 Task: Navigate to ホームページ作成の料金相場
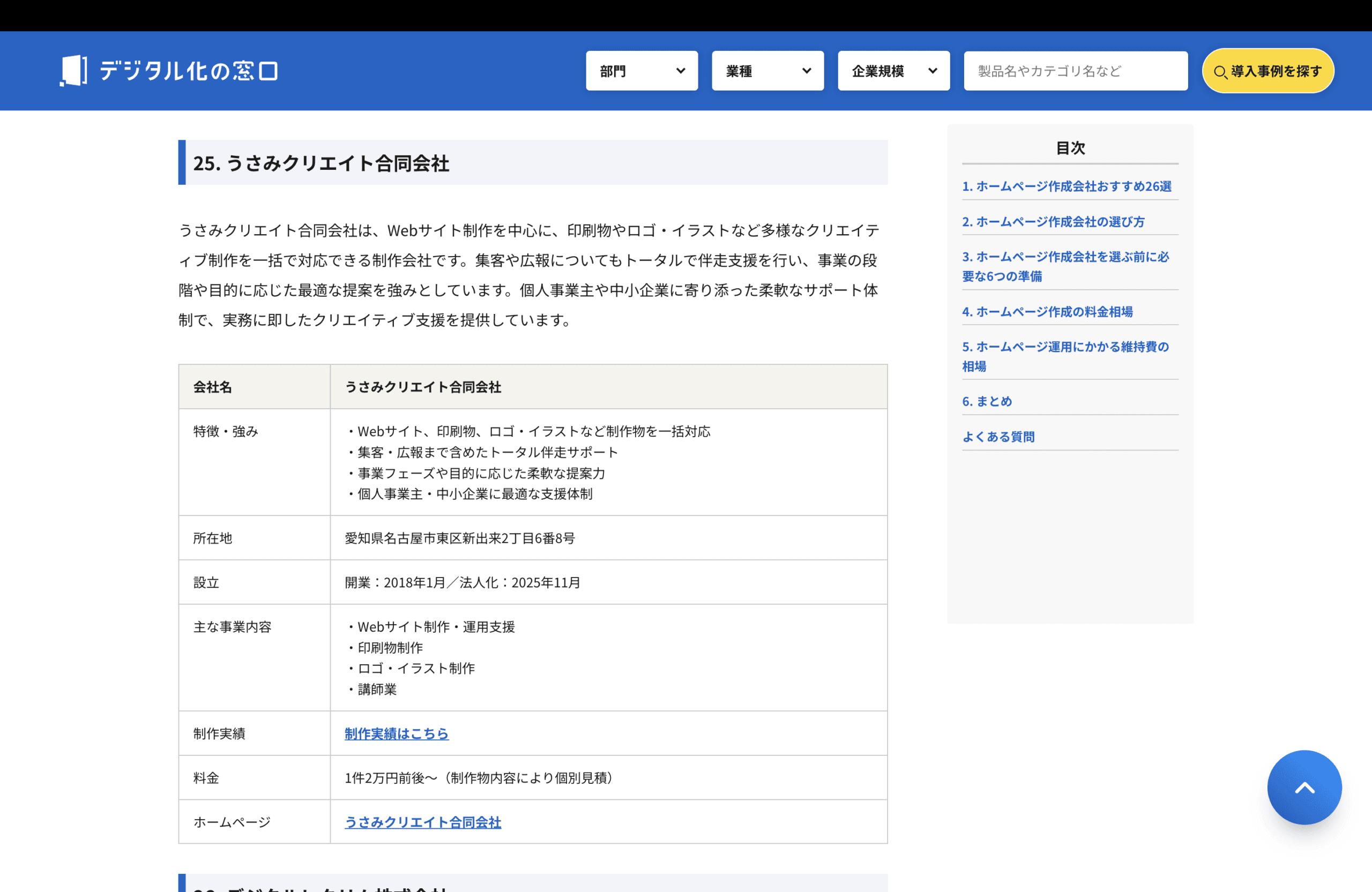[x=1047, y=311]
